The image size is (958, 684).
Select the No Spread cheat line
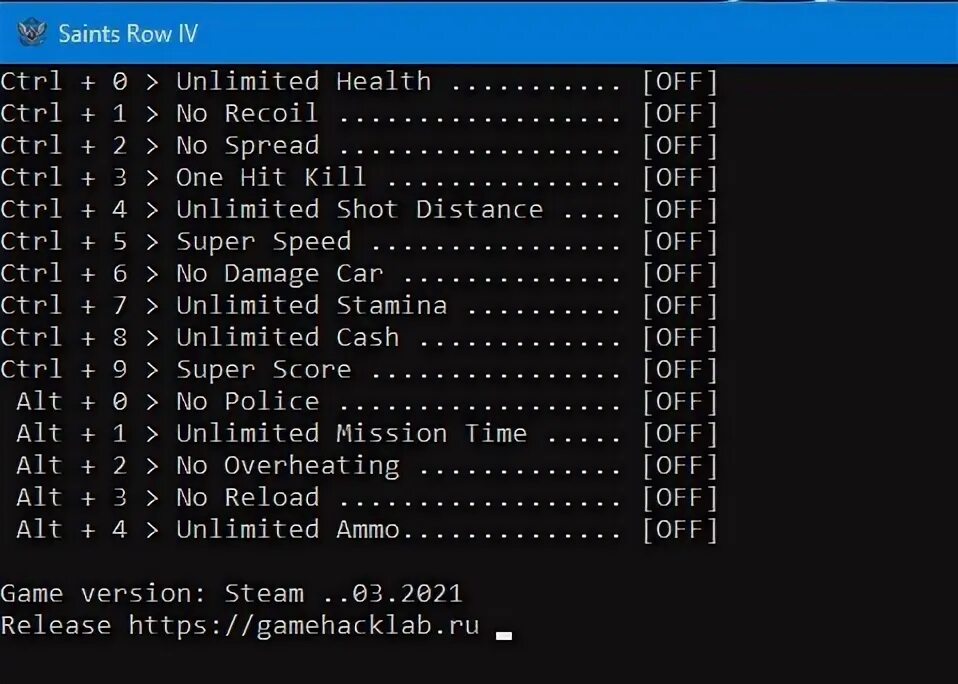(x=359, y=146)
